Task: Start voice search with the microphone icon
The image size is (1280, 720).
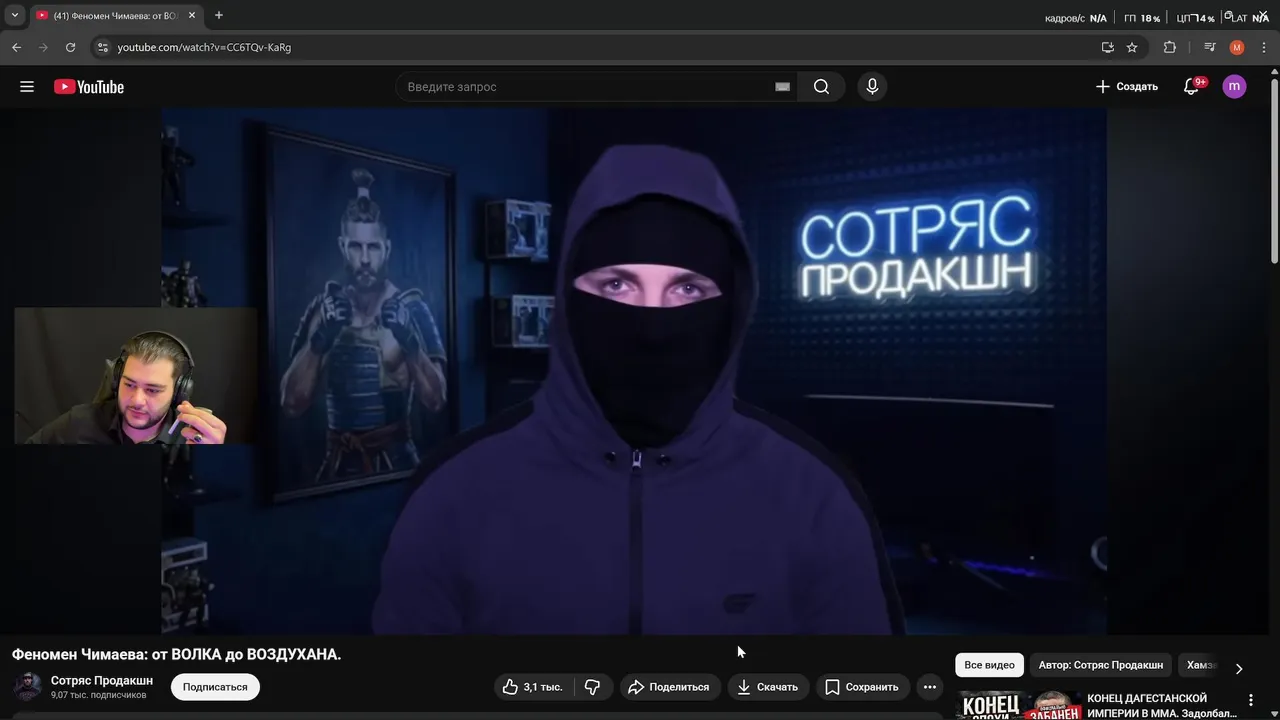Action: pyautogui.click(x=872, y=87)
